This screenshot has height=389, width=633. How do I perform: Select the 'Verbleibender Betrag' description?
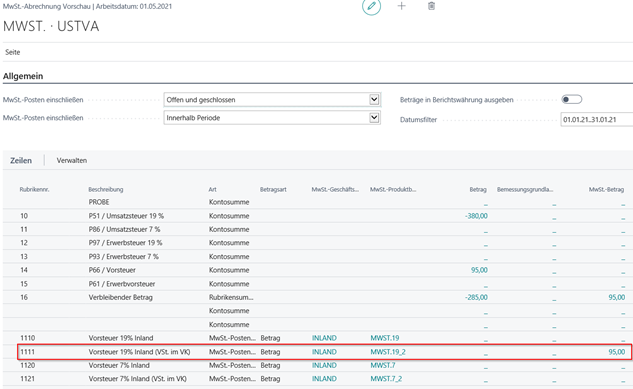(x=121, y=297)
